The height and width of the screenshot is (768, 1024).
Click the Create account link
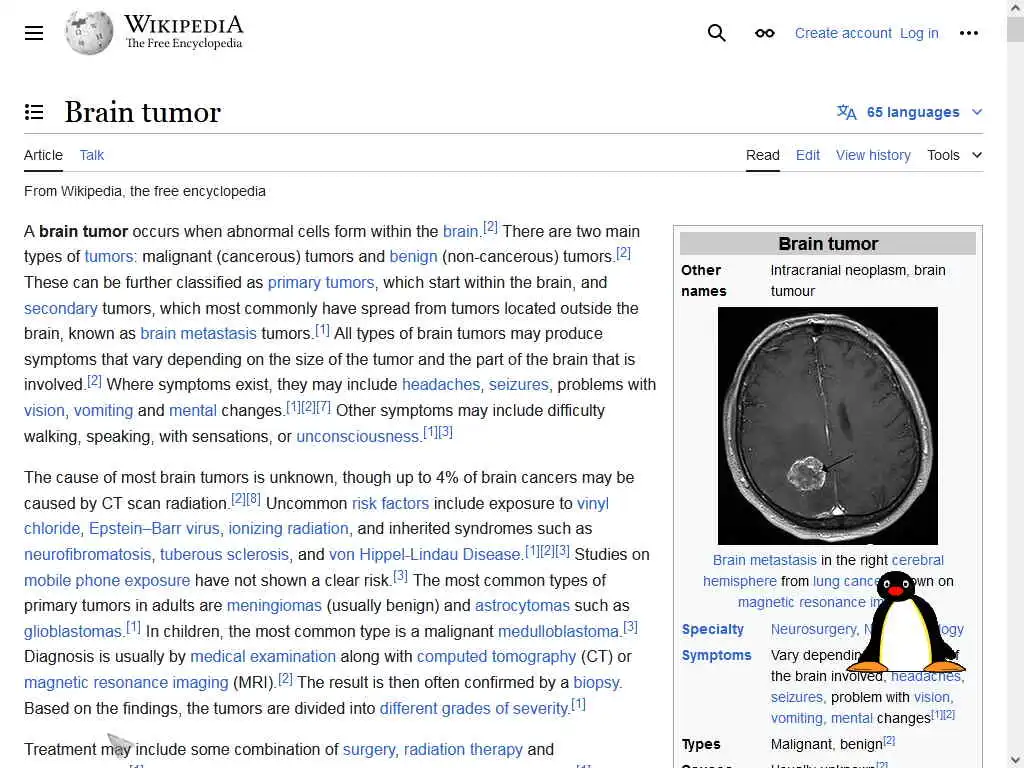click(843, 33)
